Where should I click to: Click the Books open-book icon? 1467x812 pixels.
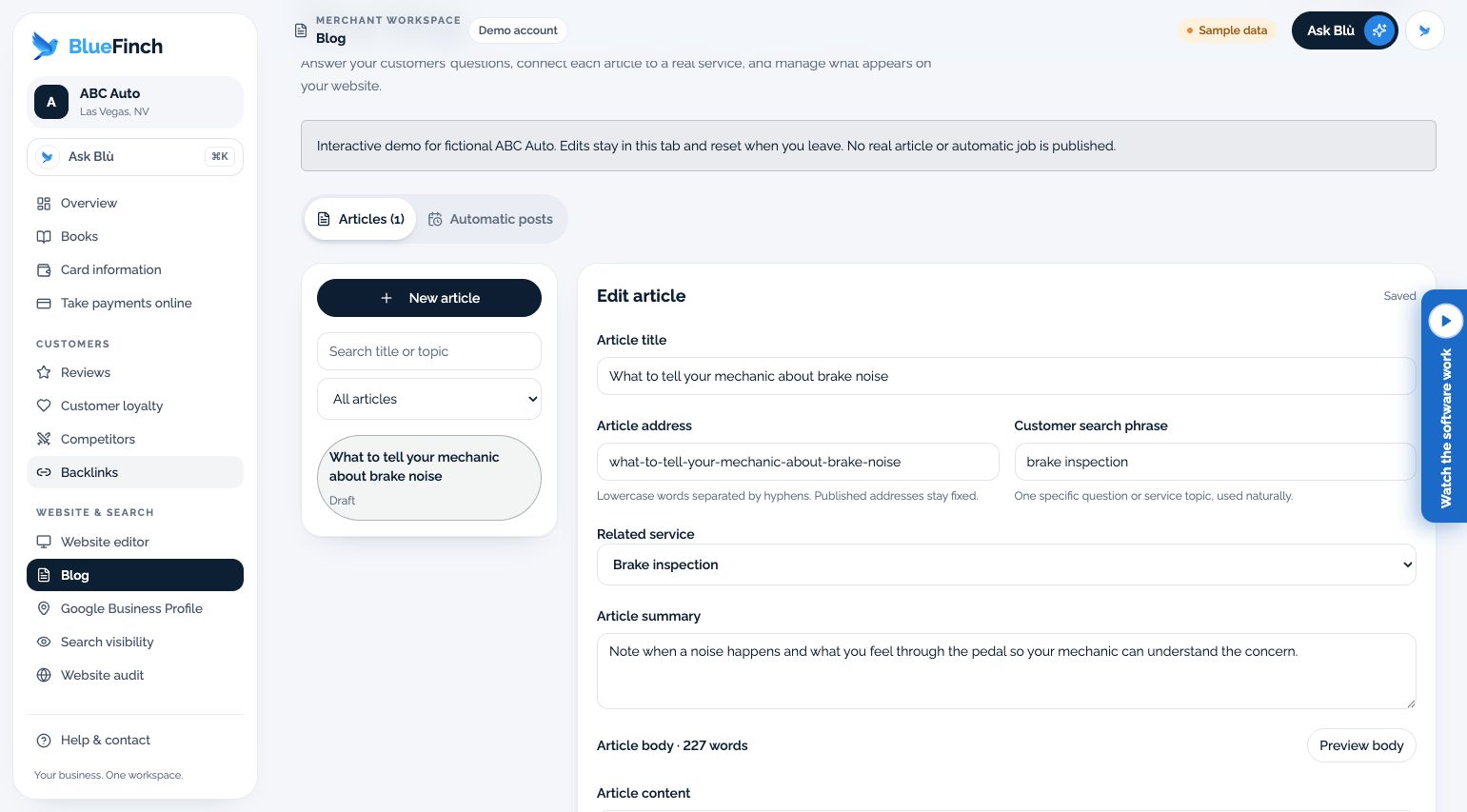point(44,236)
